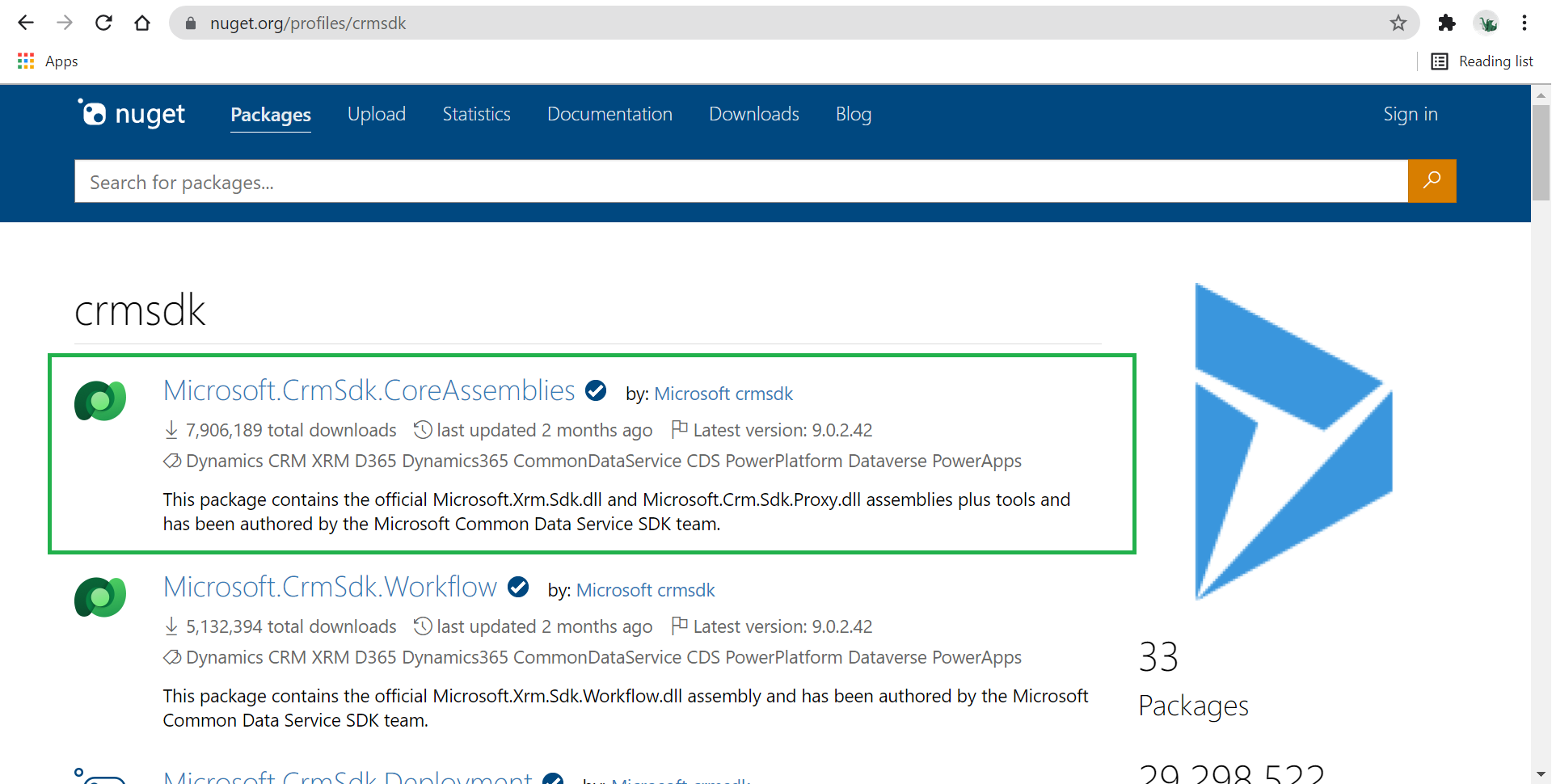Click the crmsdk Dynamics profile avatar image
Screen dimensions: 1552x784
(x=1293, y=441)
